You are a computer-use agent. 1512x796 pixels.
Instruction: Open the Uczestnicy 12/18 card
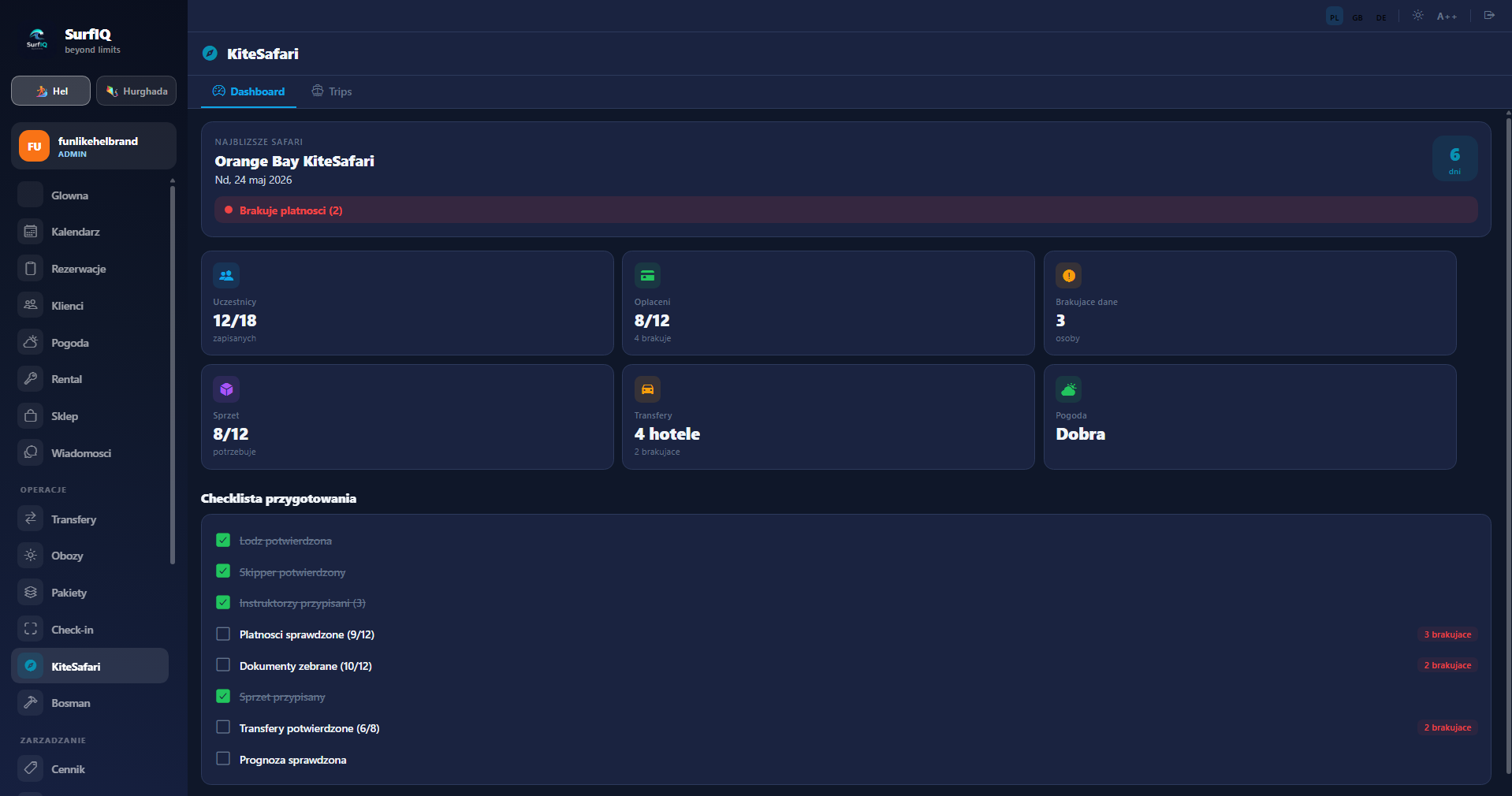pyautogui.click(x=408, y=303)
